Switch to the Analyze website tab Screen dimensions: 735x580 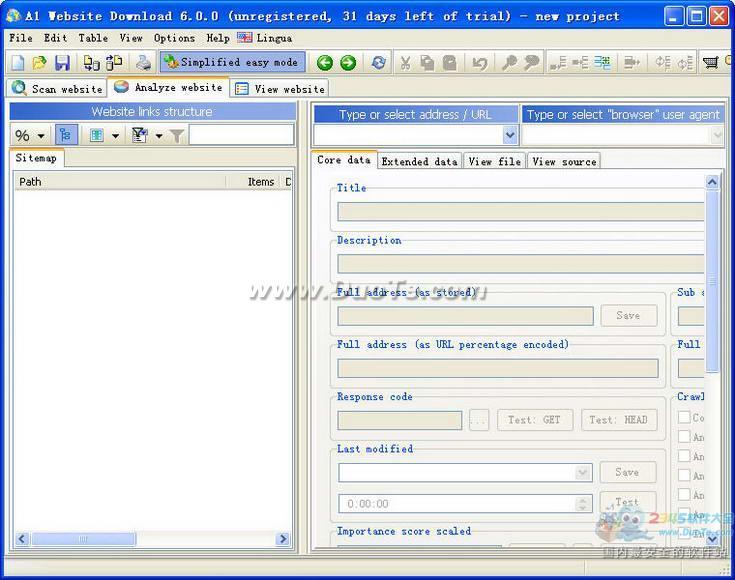(x=169, y=87)
